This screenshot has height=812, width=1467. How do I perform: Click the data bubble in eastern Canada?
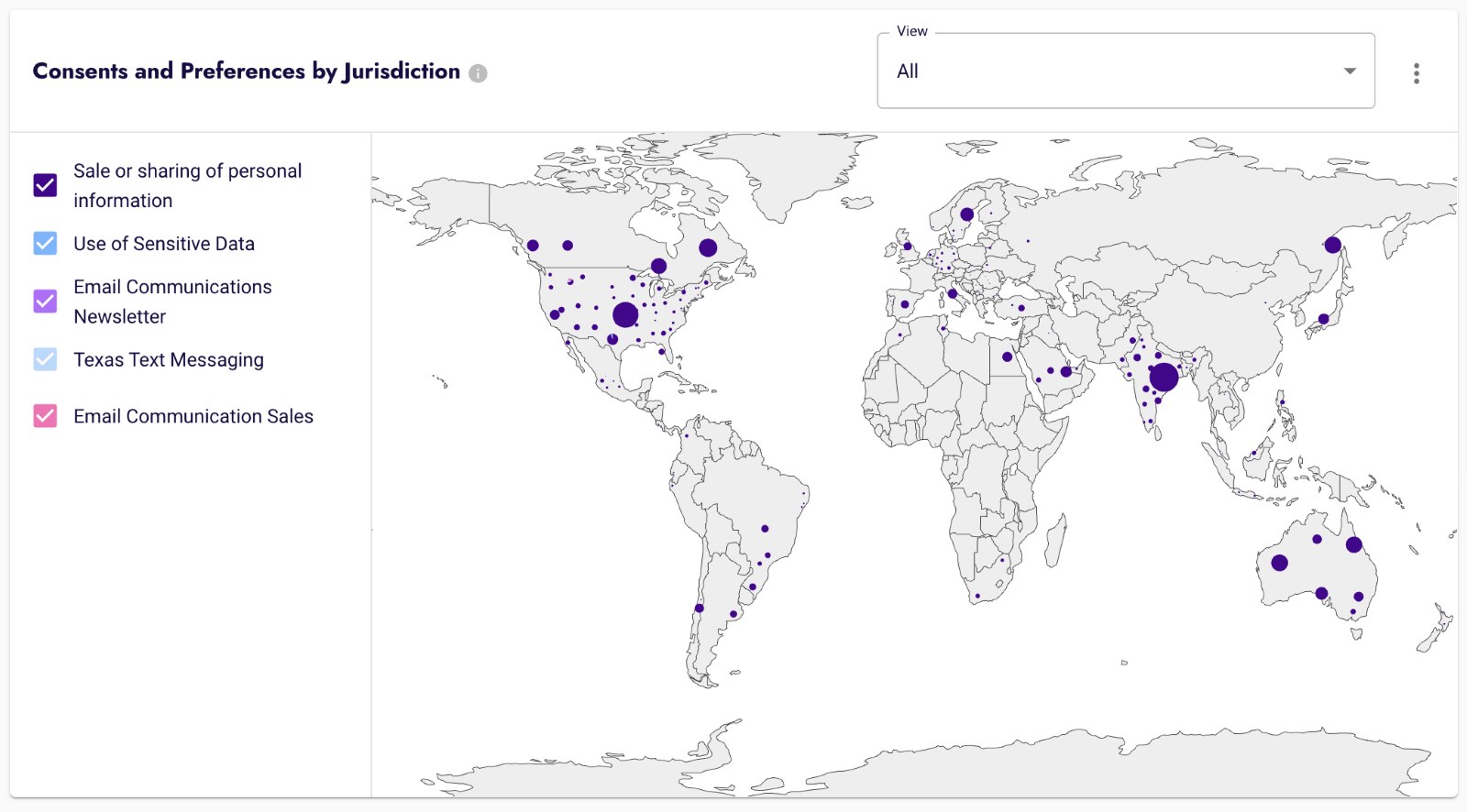[708, 247]
